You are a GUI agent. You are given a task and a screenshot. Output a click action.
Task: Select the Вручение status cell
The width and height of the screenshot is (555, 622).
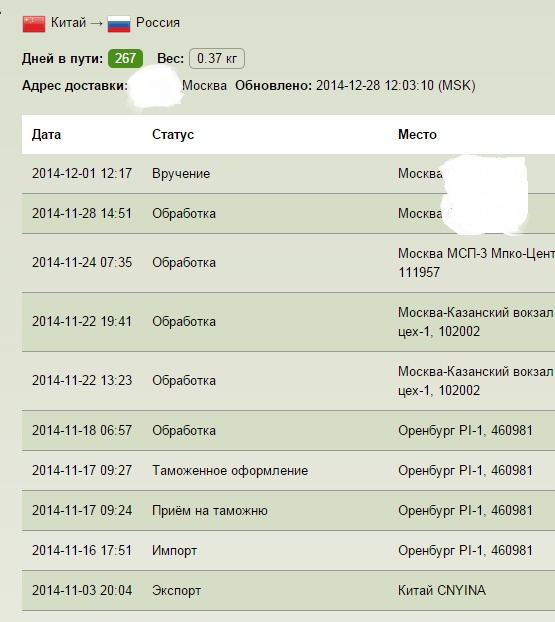(181, 174)
